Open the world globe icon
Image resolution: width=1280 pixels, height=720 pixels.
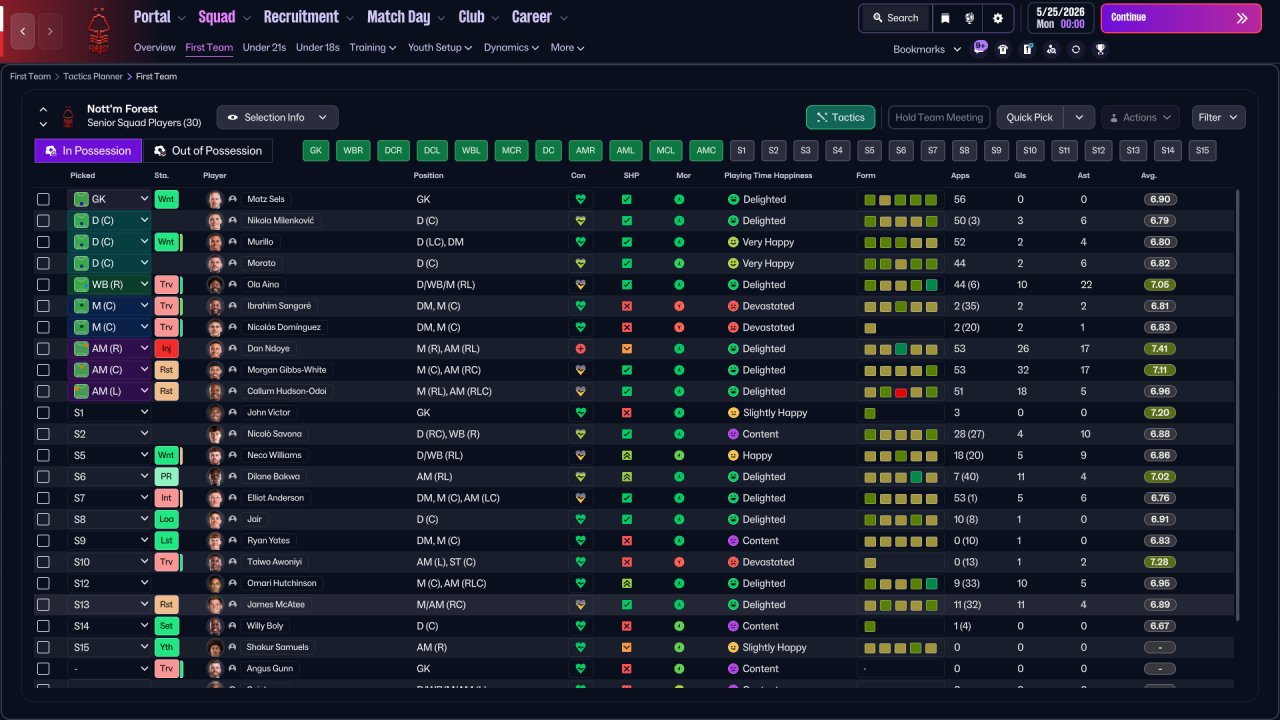point(970,18)
